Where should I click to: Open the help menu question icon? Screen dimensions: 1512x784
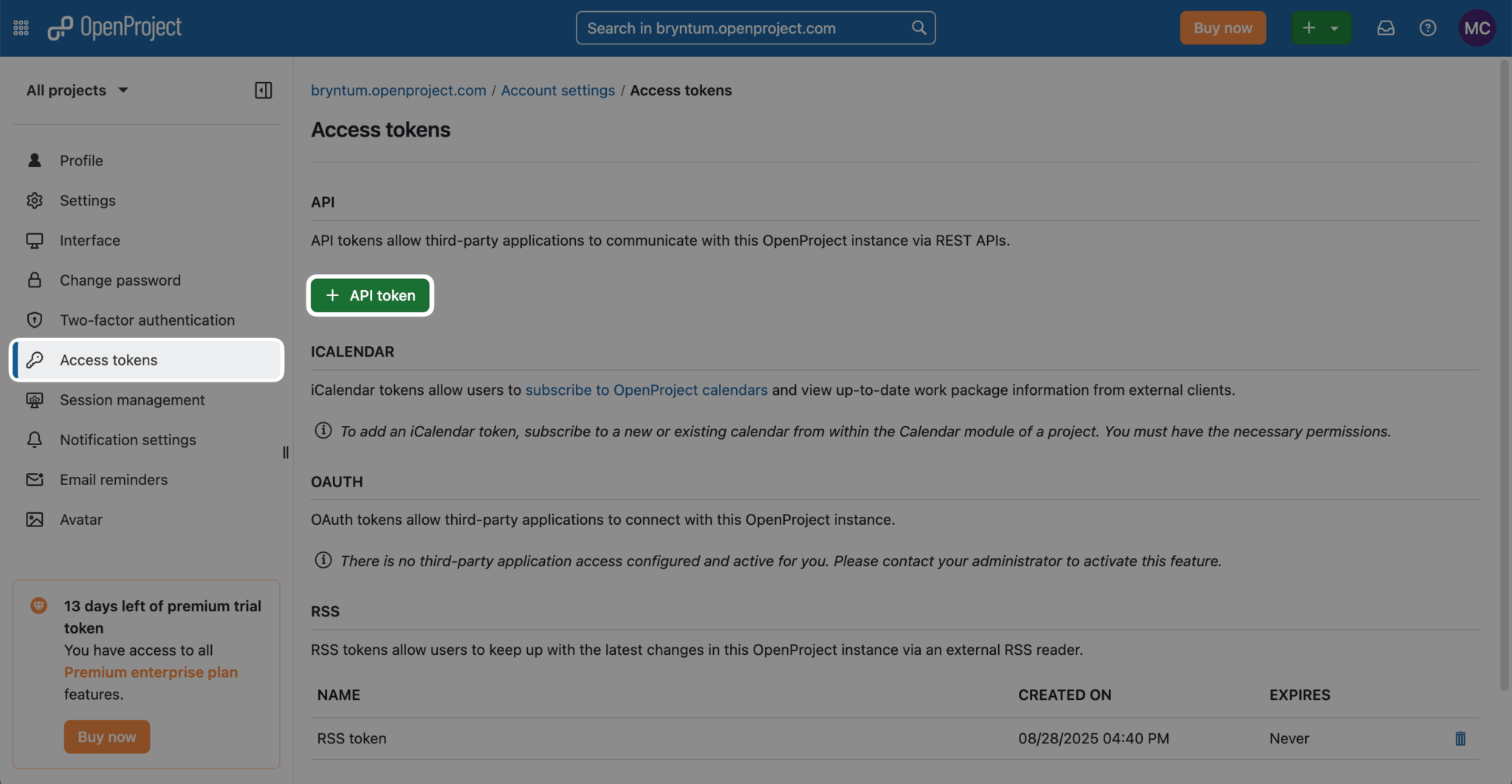1427,28
